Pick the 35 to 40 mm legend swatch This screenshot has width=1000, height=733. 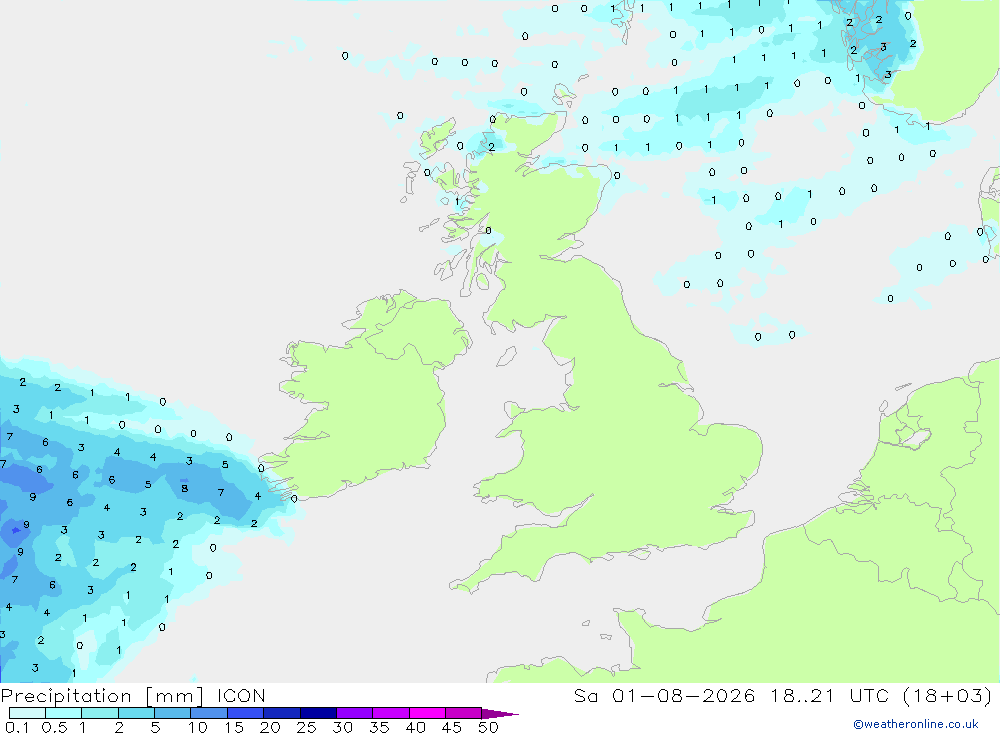(391, 713)
